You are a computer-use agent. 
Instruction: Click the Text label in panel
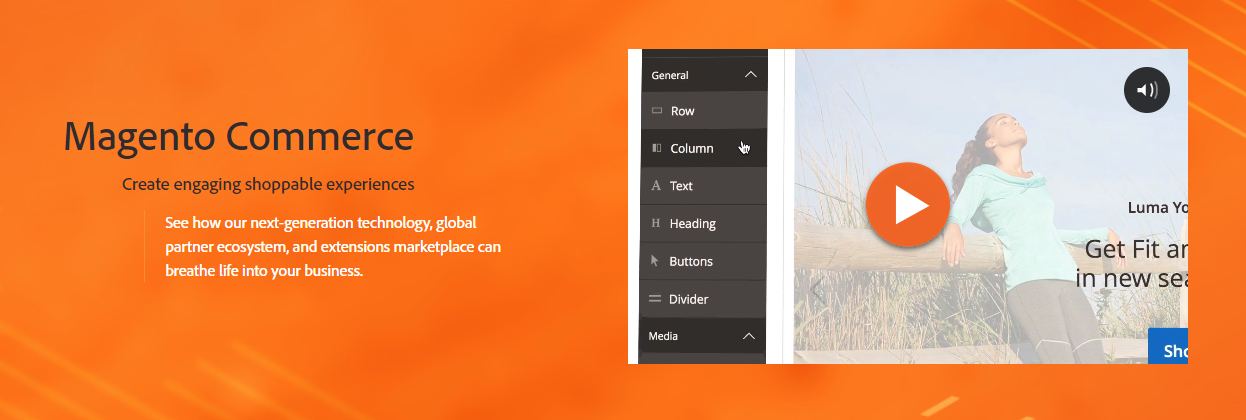681,186
